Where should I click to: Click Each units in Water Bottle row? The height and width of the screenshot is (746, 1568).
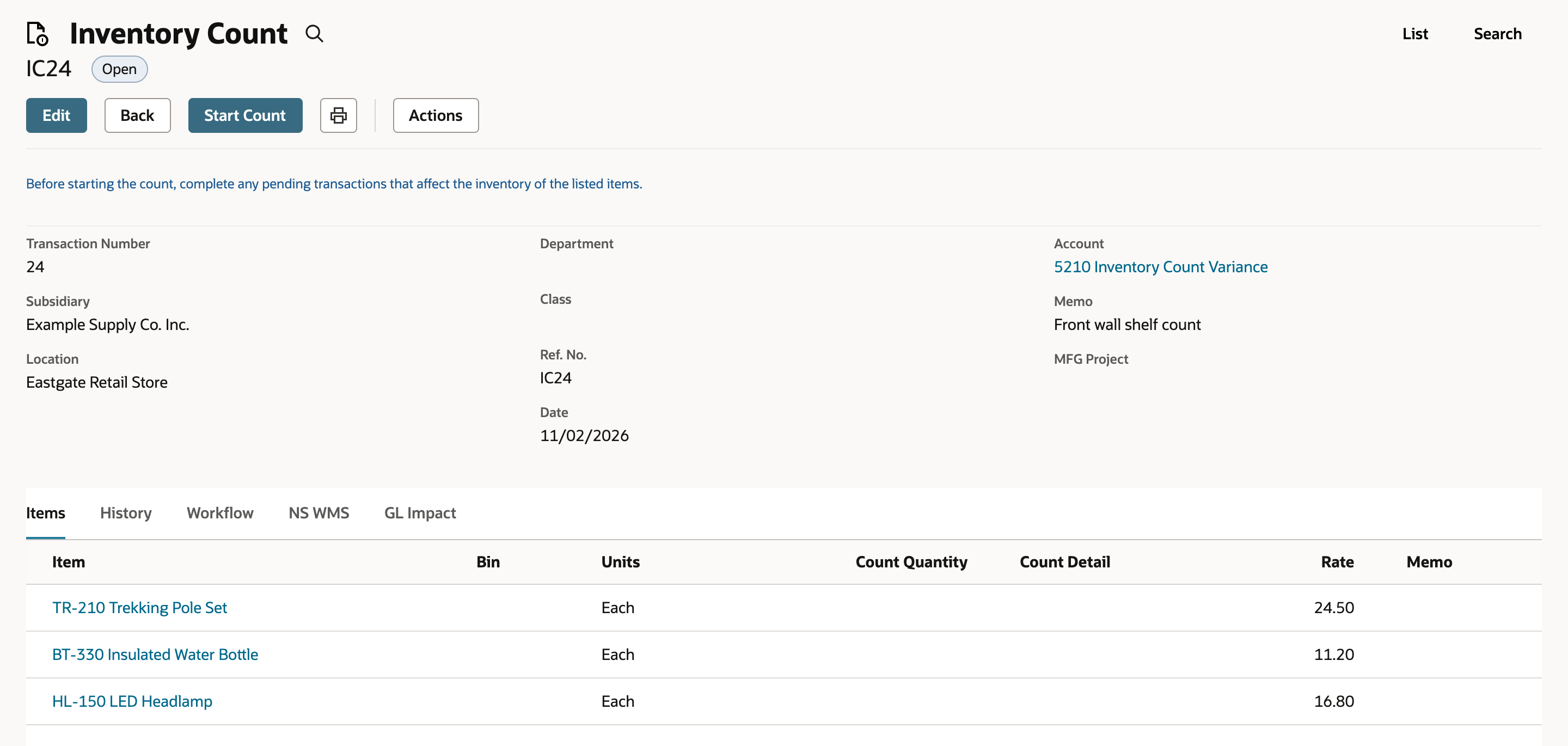[618, 654]
